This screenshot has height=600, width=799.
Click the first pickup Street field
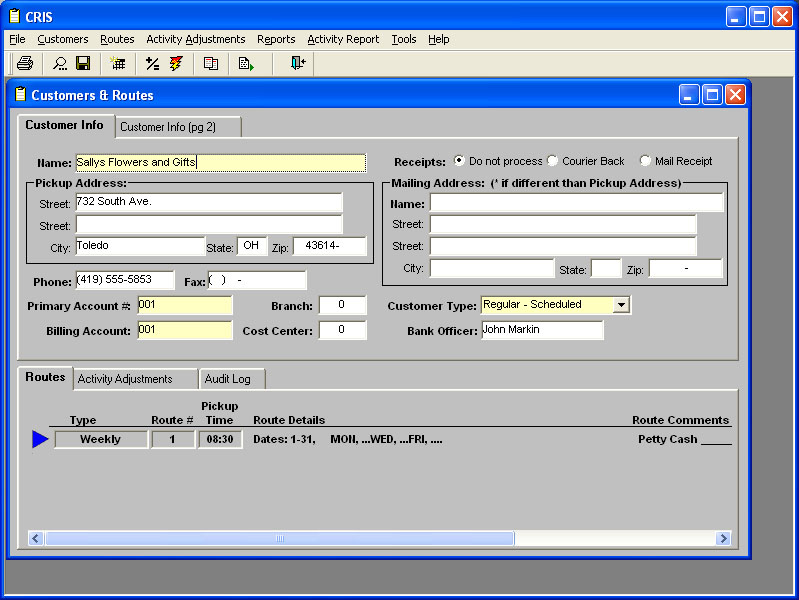(x=209, y=202)
